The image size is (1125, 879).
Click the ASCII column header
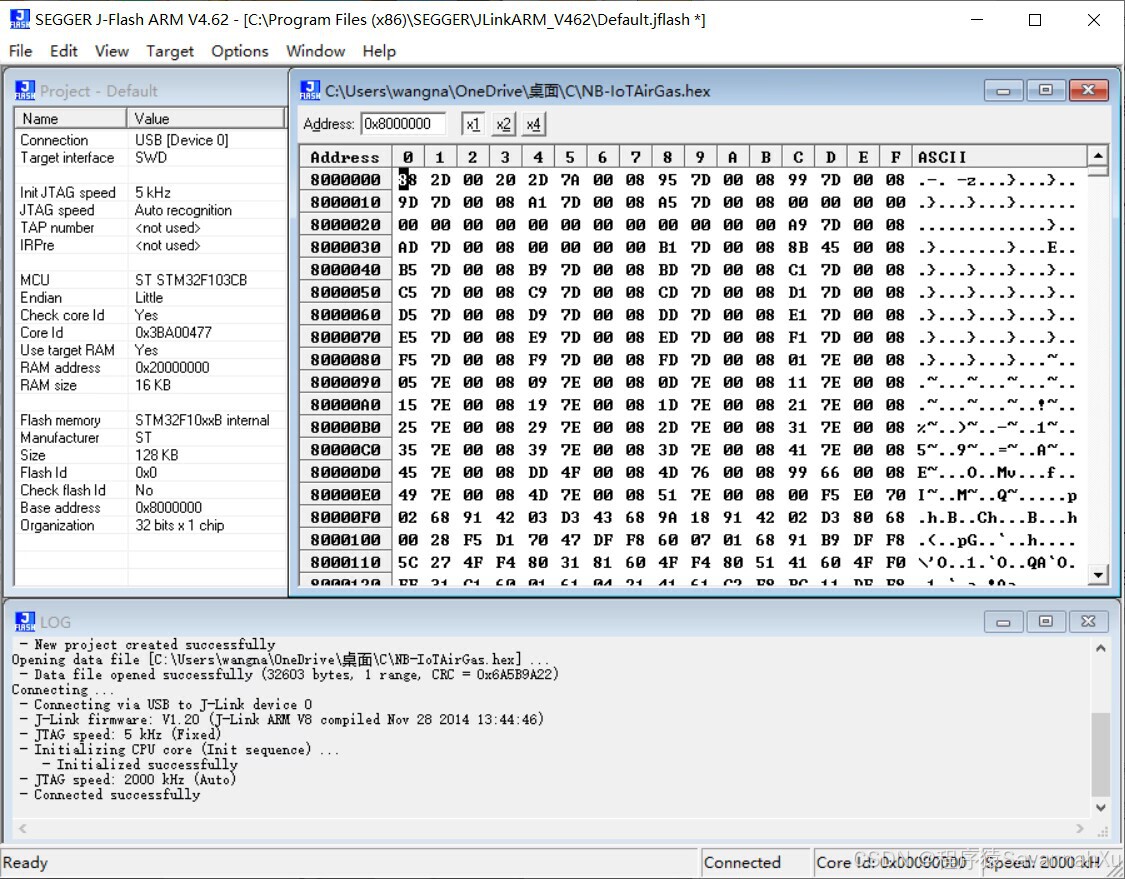[999, 157]
